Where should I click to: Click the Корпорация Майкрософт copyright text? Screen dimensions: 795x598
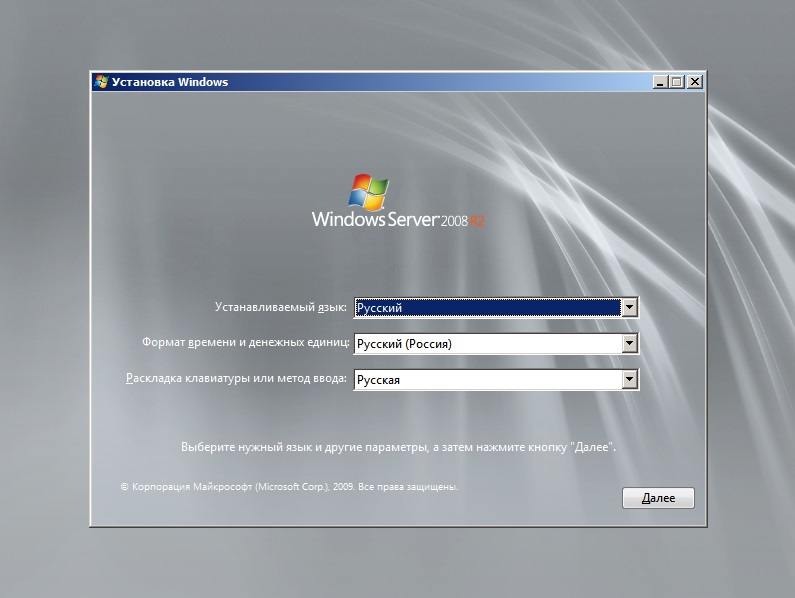(x=290, y=487)
